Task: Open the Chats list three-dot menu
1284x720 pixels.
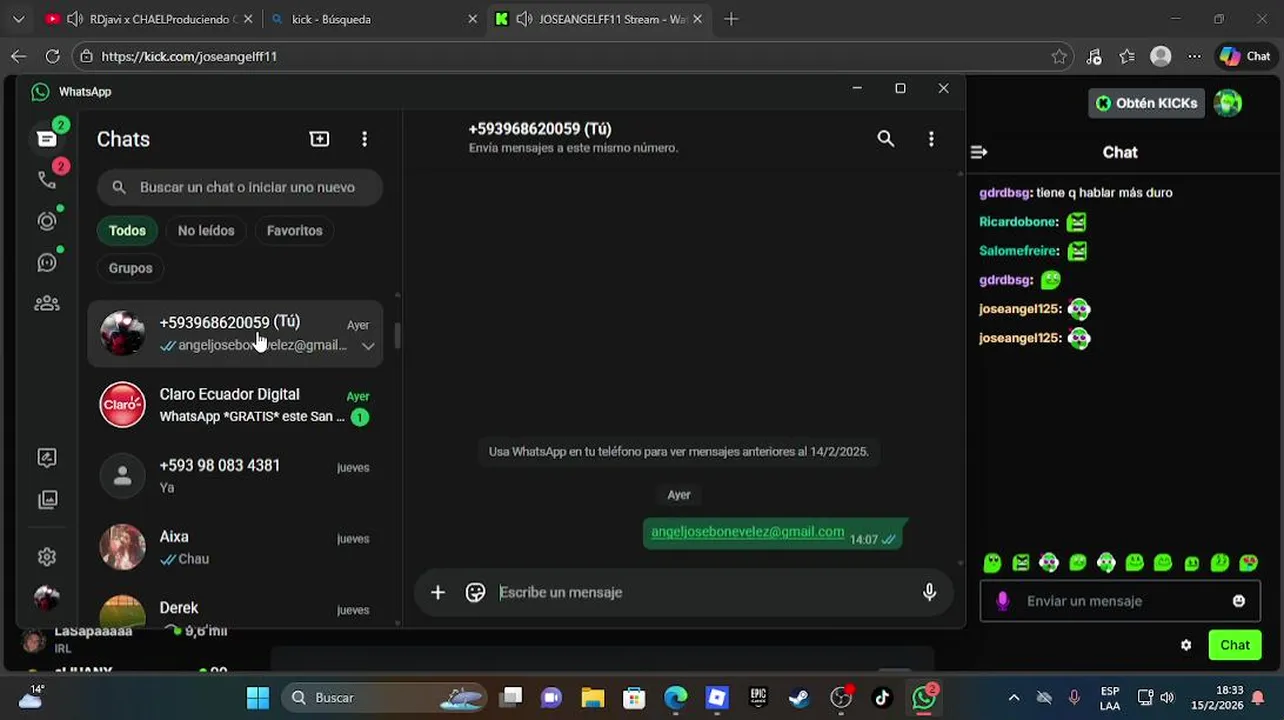Action: [x=364, y=139]
